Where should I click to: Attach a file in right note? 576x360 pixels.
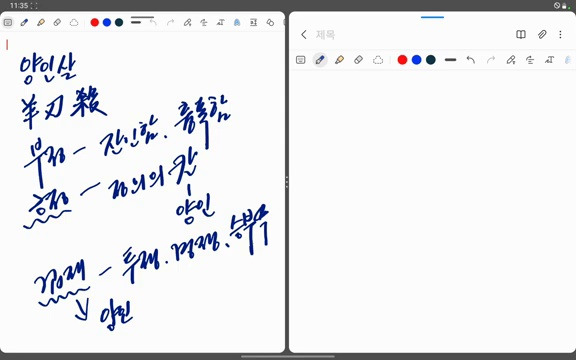tap(542, 35)
